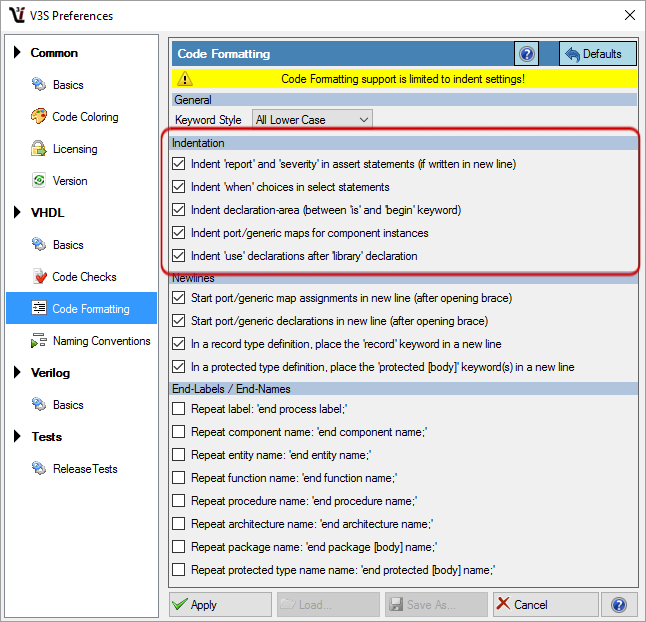Image resolution: width=646 pixels, height=622 pixels.
Task: Collapse the Verilog tree section
Action: point(17,372)
